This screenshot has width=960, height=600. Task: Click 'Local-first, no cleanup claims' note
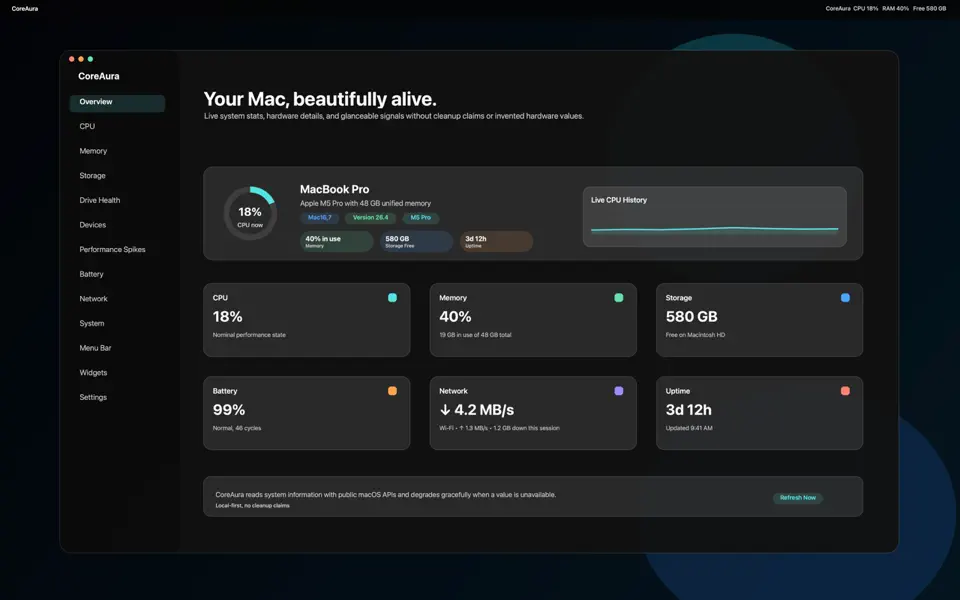tap(252, 506)
